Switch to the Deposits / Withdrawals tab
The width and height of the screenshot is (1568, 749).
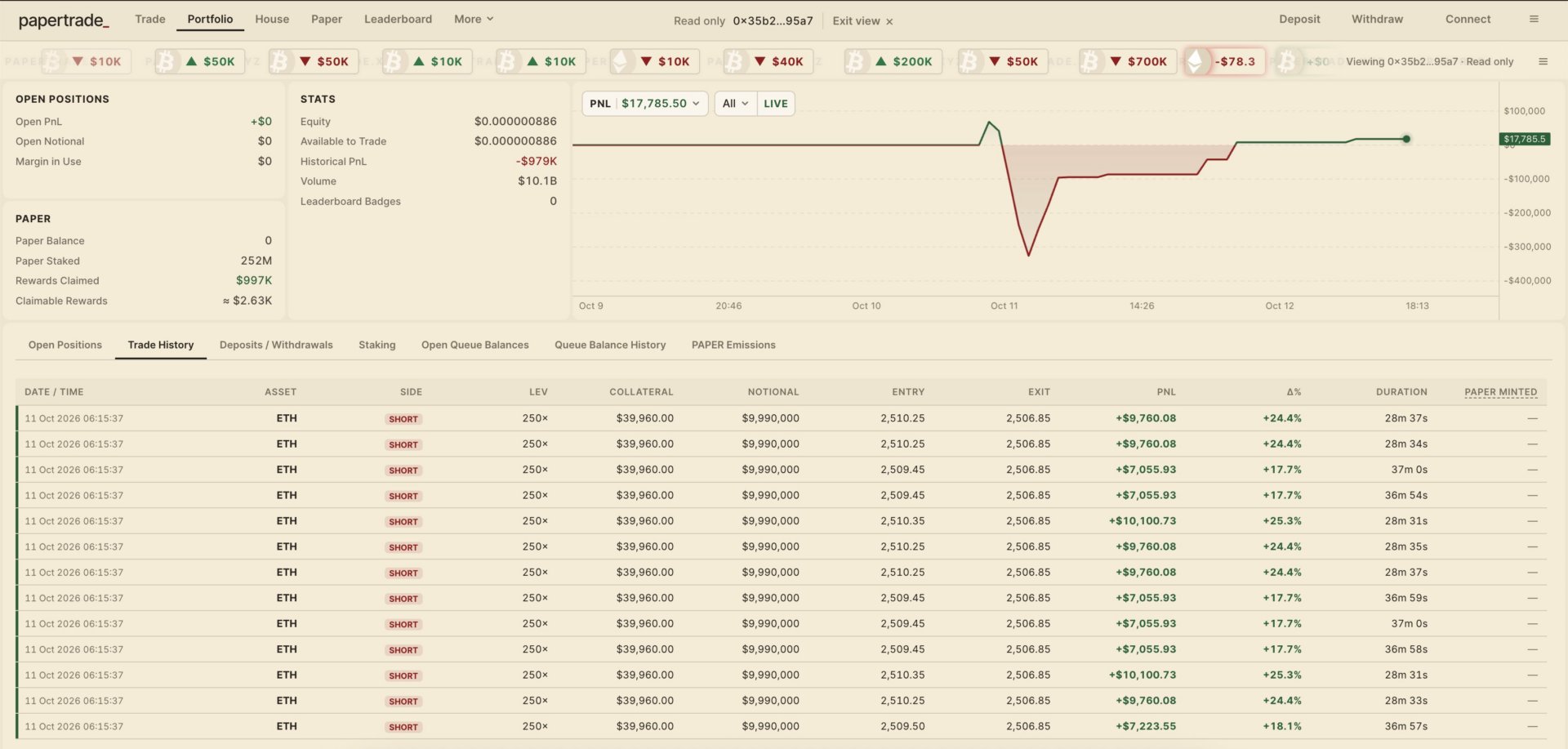coord(276,345)
